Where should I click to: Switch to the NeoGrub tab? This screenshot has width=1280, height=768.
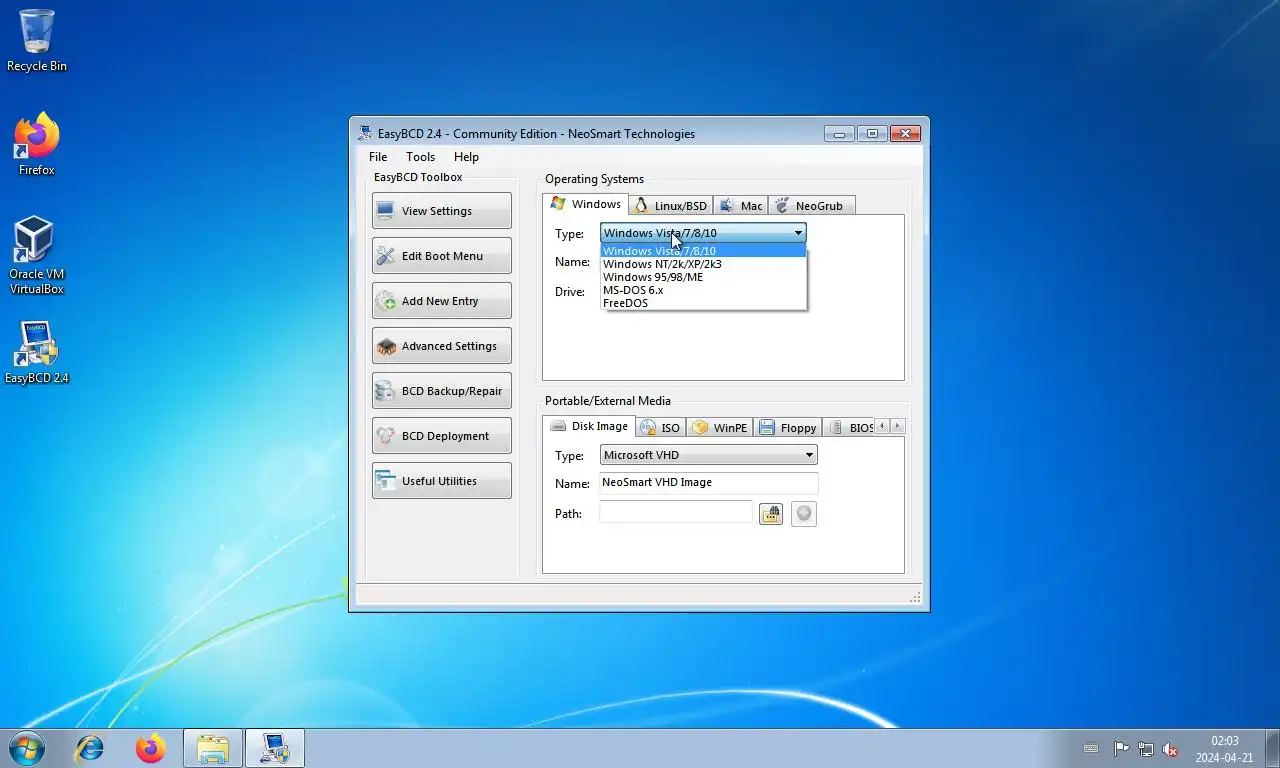click(811, 205)
